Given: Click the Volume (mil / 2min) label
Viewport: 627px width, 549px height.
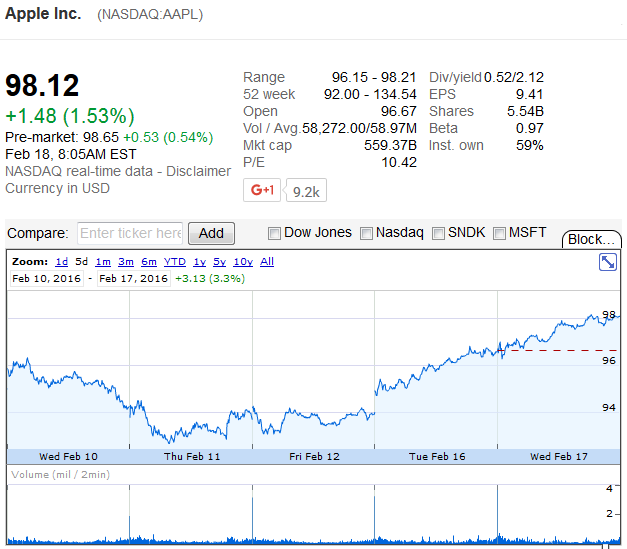Looking at the screenshot, I should pyautogui.click(x=60, y=475).
